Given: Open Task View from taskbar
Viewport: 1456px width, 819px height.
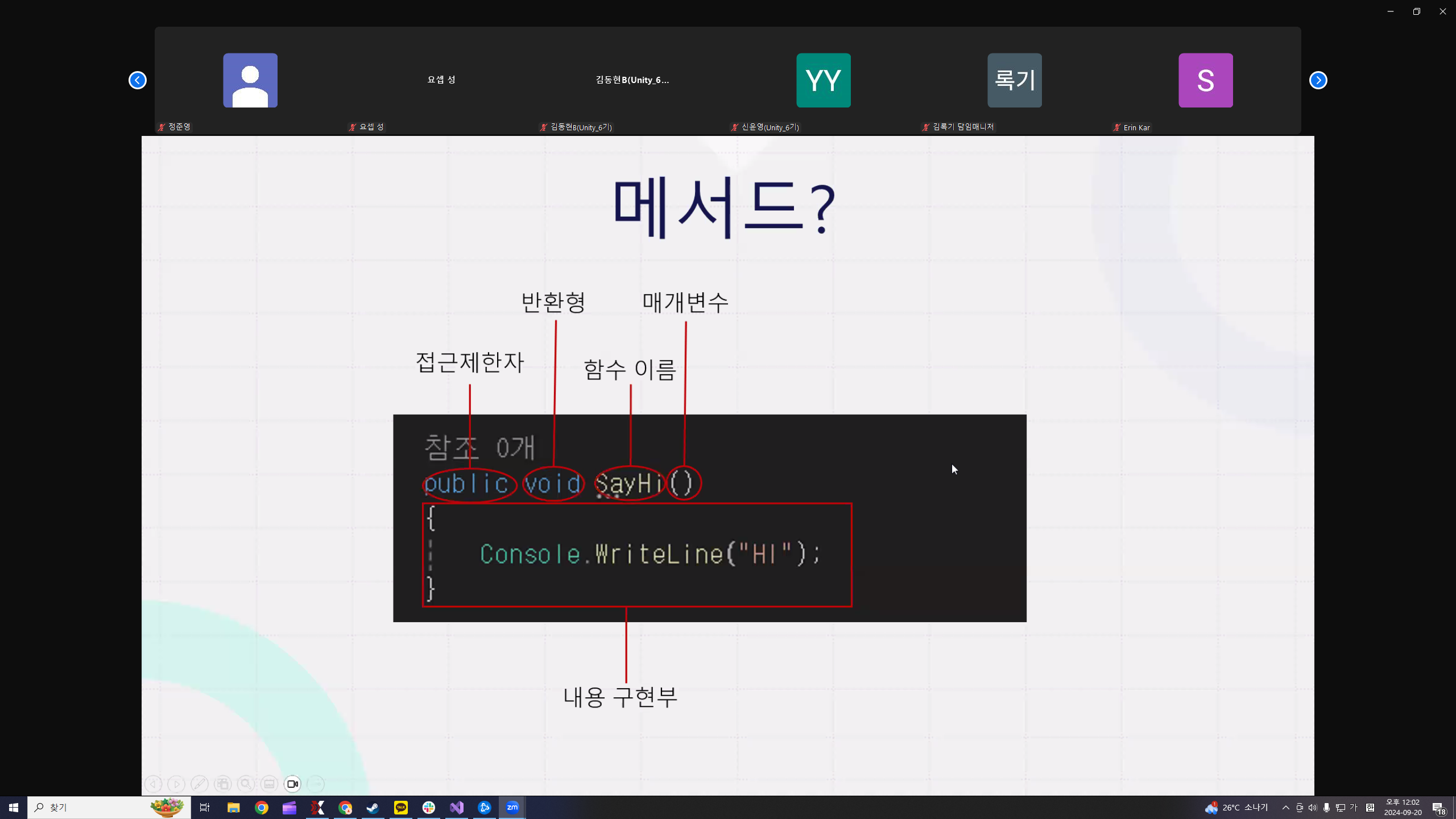Looking at the screenshot, I should (x=205, y=808).
